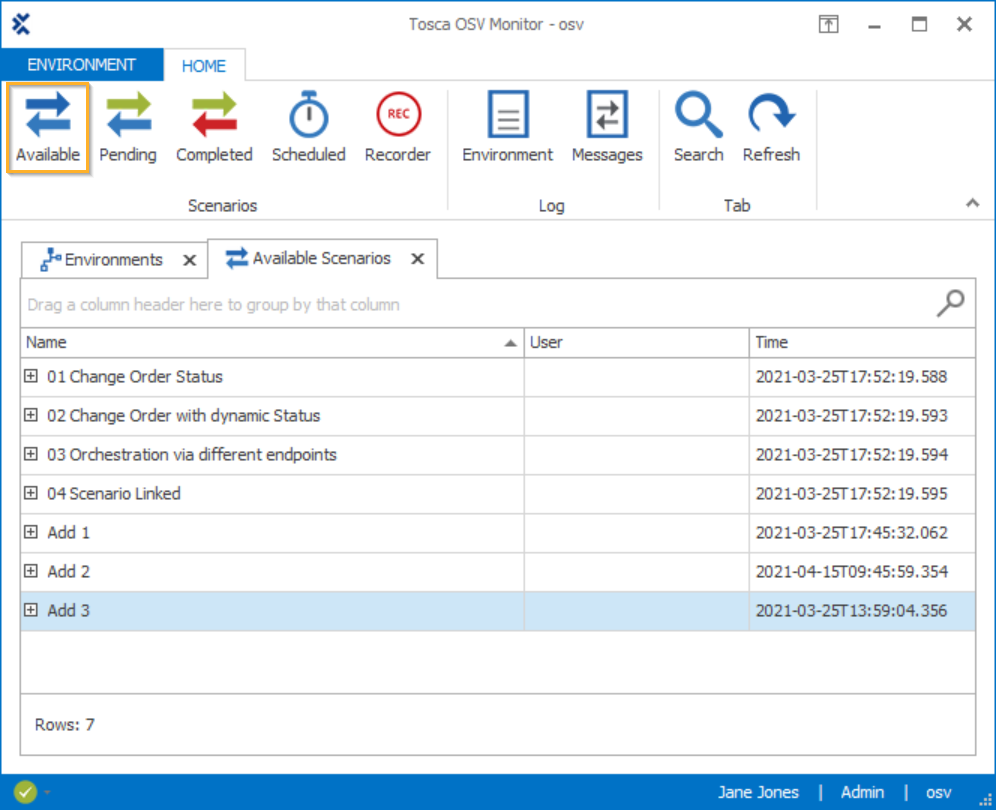Show Pending scenarios
996x810 pixels.
pos(128,128)
